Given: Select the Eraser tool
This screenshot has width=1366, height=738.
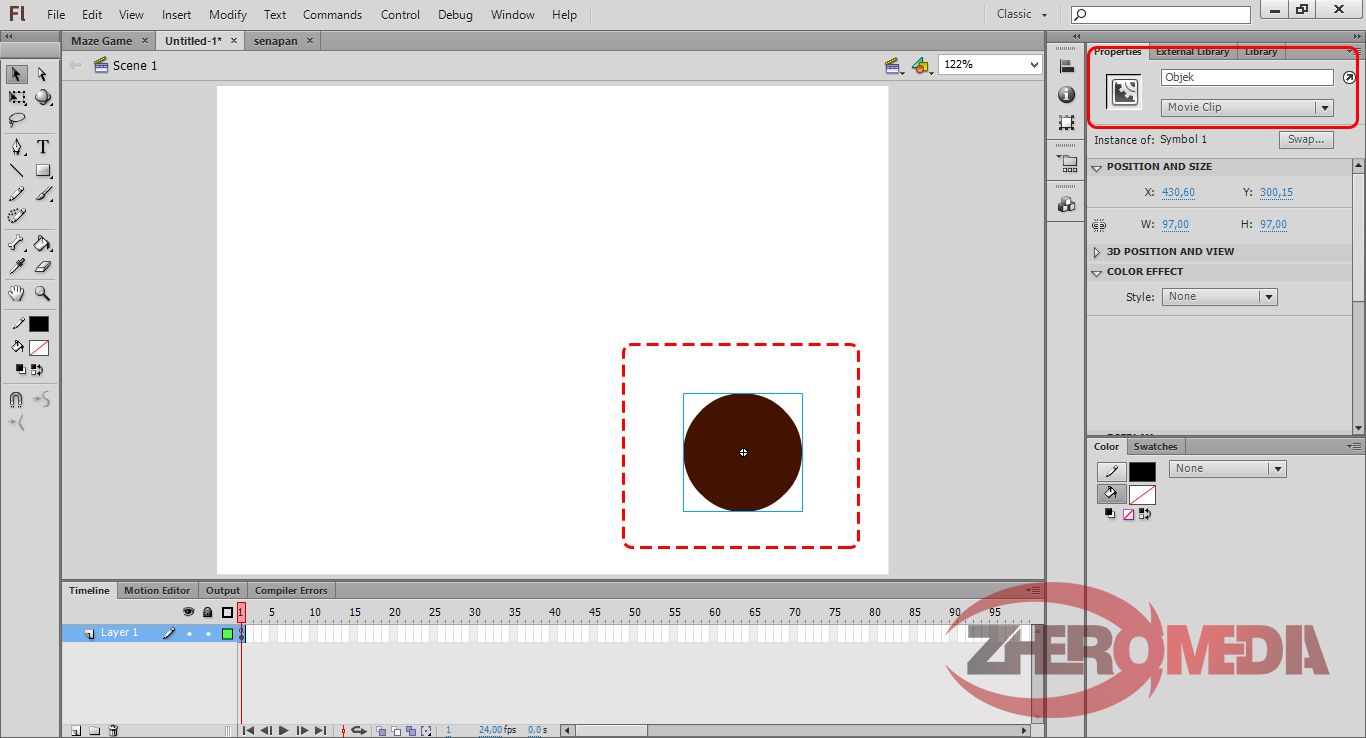Looking at the screenshot, I should coord(42,267).
